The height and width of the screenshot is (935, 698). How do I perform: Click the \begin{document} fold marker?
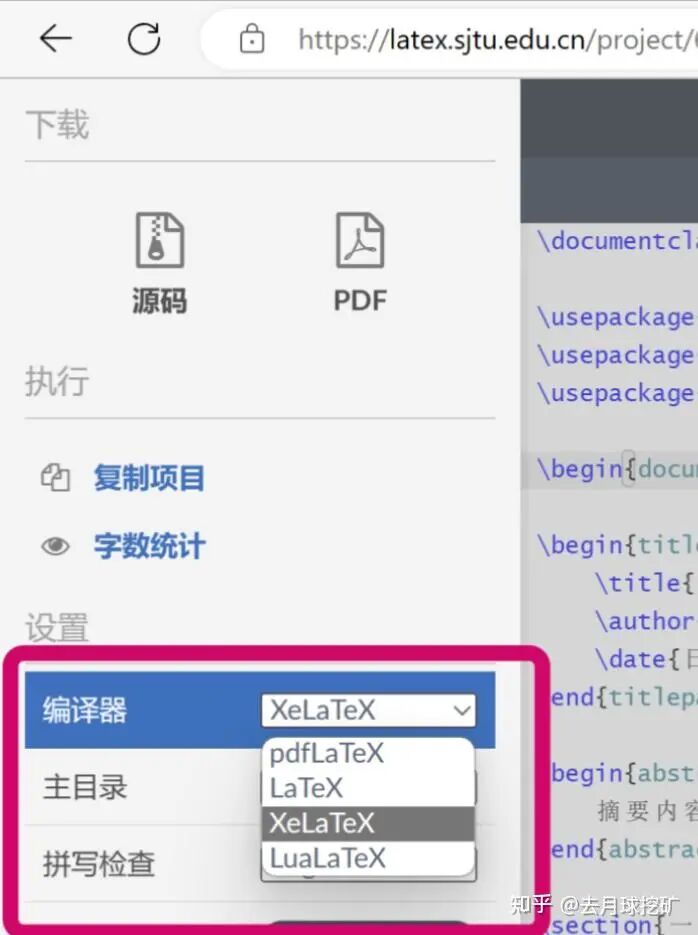[x=629, y=469]
